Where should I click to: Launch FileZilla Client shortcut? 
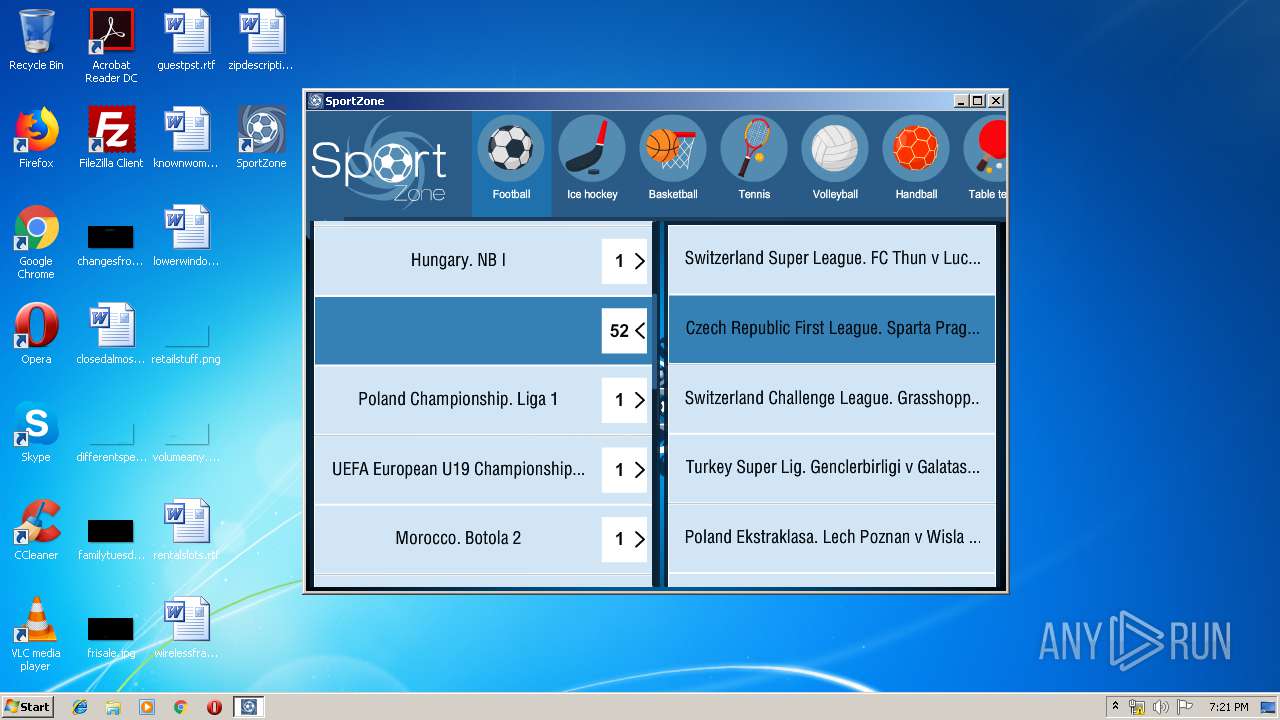[x=111, y=138]
